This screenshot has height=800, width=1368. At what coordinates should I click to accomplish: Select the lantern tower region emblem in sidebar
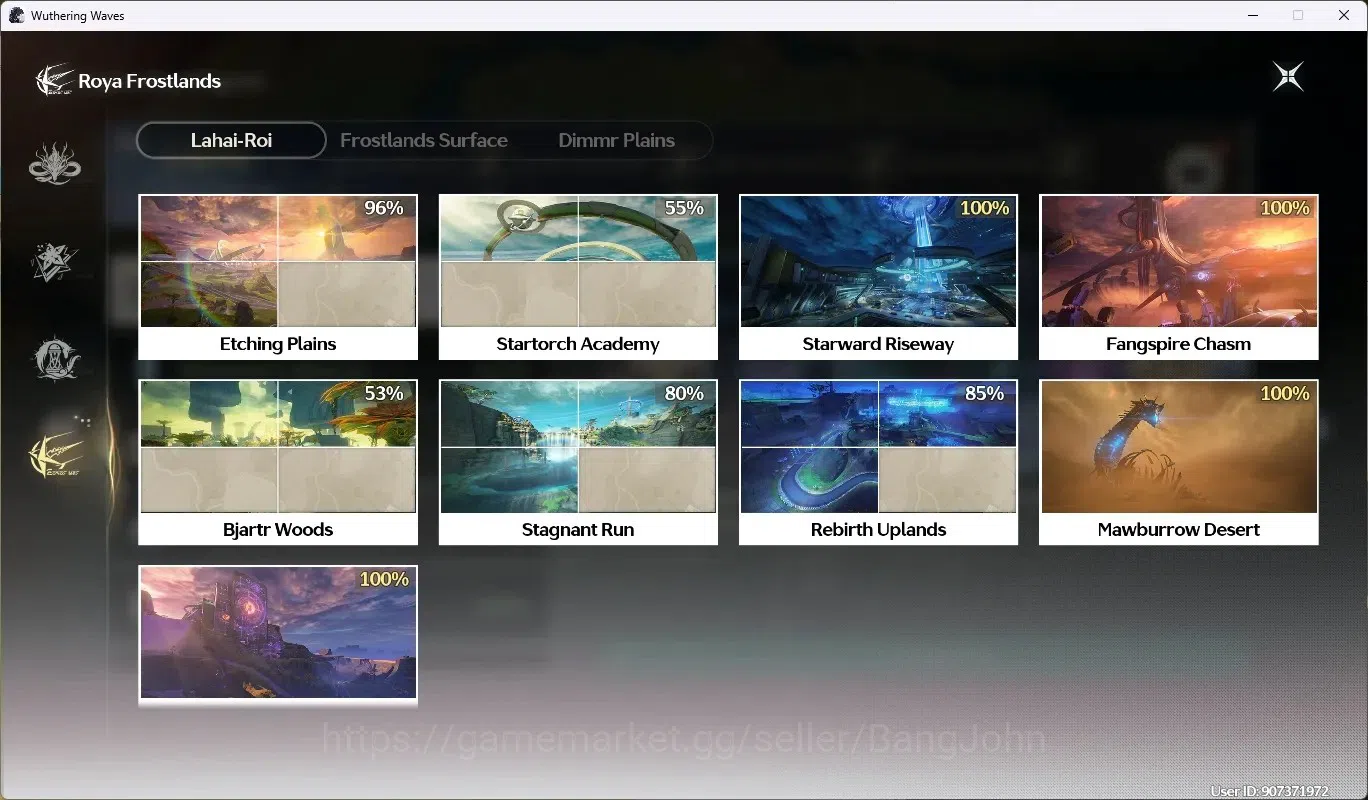[55, 358]
